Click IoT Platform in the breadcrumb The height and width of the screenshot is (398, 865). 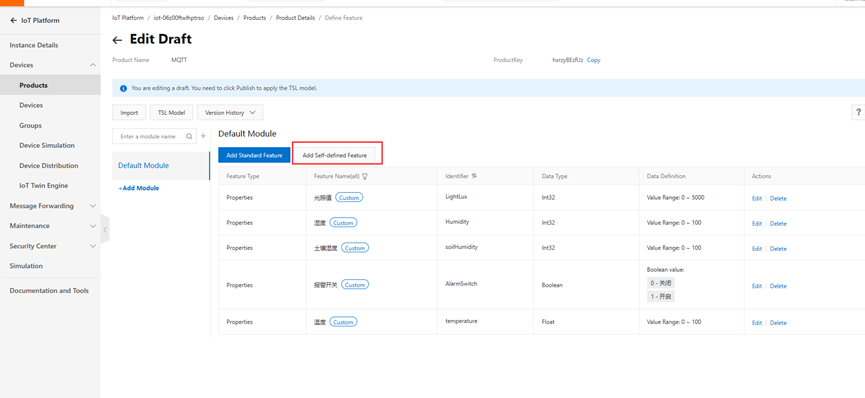[x=128, y=18]
